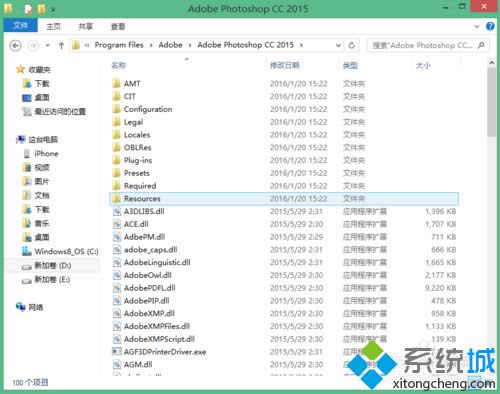500x394 pixels.
Task: Expand the arrow after Adobe Photoshop CC 2015
Action: click(x=301, y=45)
